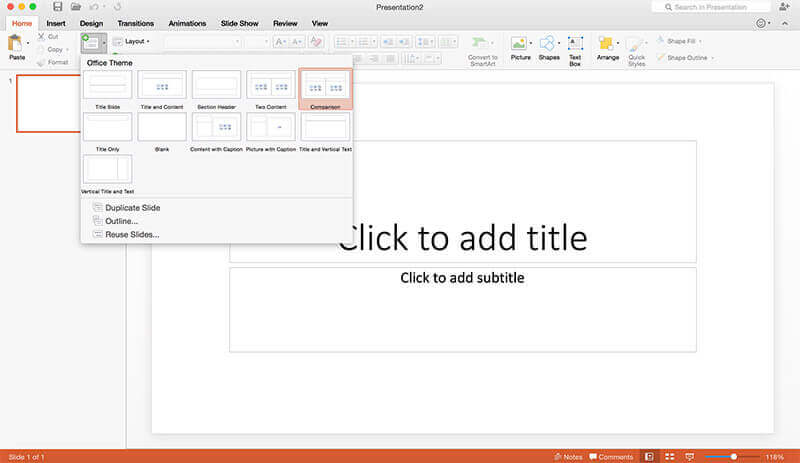Collapse the ribbon with the chevron
Image resolution: width=800 pixels, height=463 pixels.
pos(787,22)
